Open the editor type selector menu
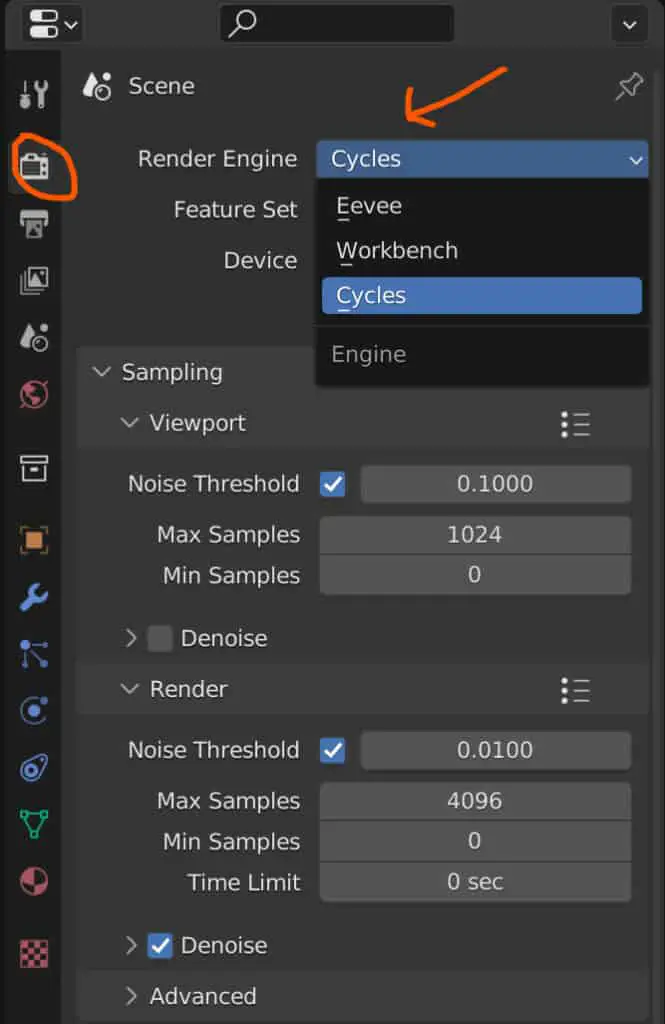The height and width of the screenshot is (1024, 665). (51, 24)
